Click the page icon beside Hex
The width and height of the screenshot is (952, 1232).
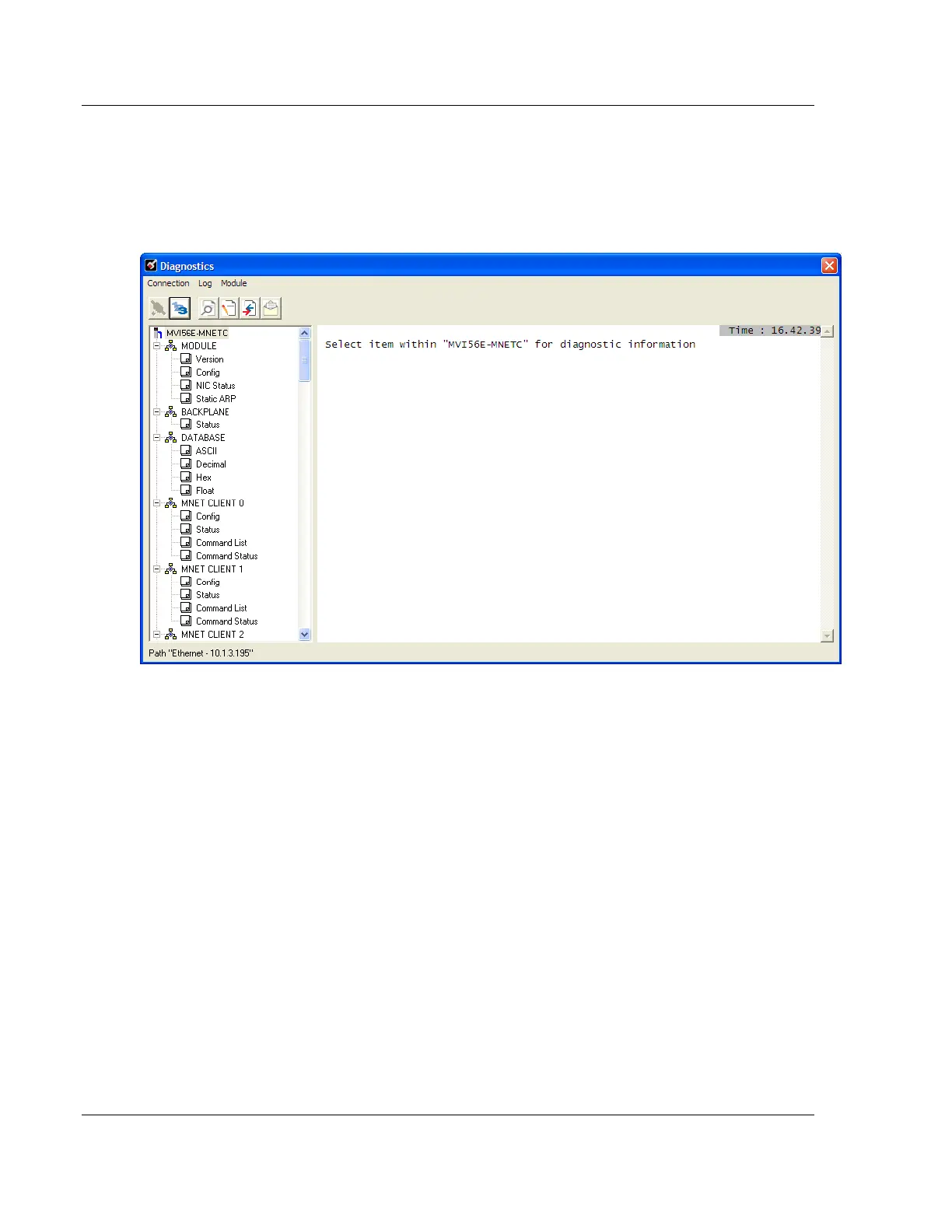pos(186,477)
